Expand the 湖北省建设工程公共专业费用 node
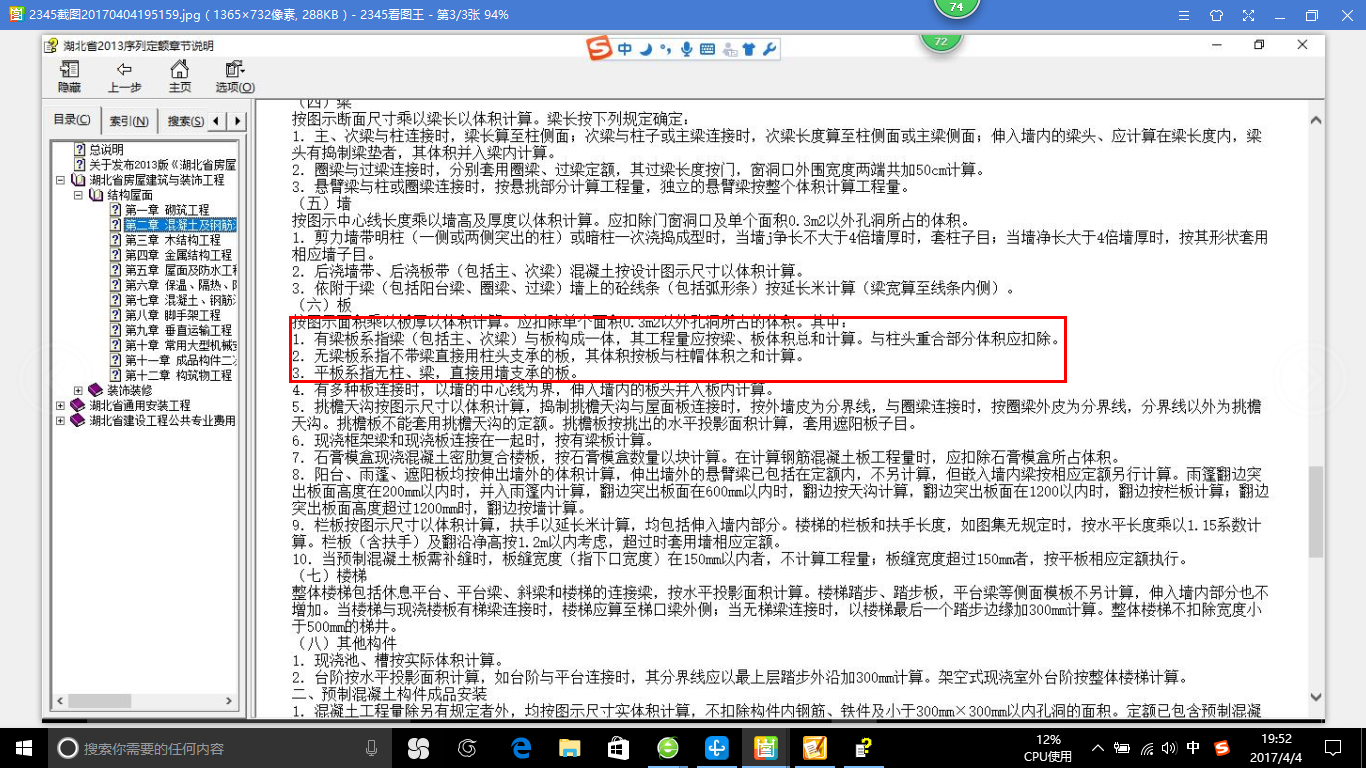The width and height of the screenshot is (1366, 768). pyautogui.click(x=60, y=420)
